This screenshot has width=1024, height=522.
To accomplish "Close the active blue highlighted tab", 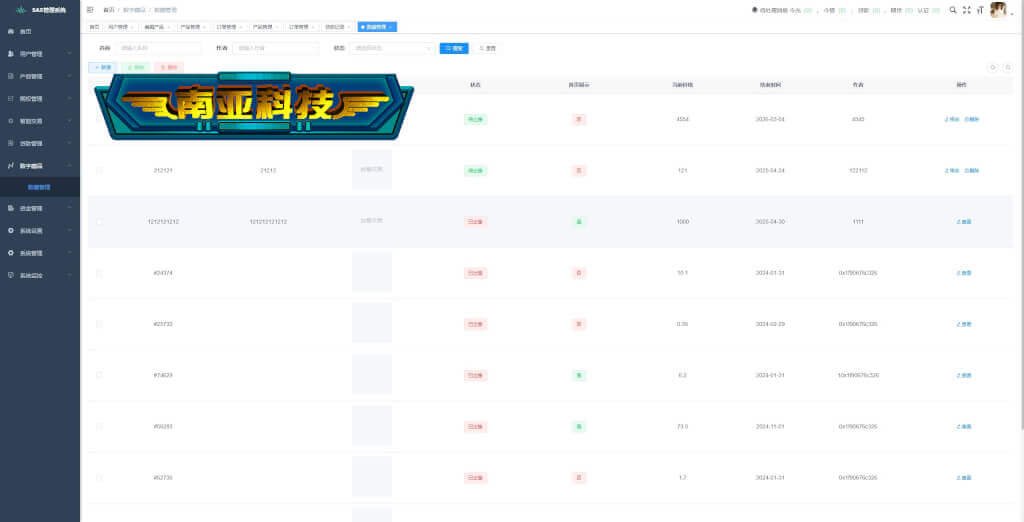I will [x=391, y=27].
